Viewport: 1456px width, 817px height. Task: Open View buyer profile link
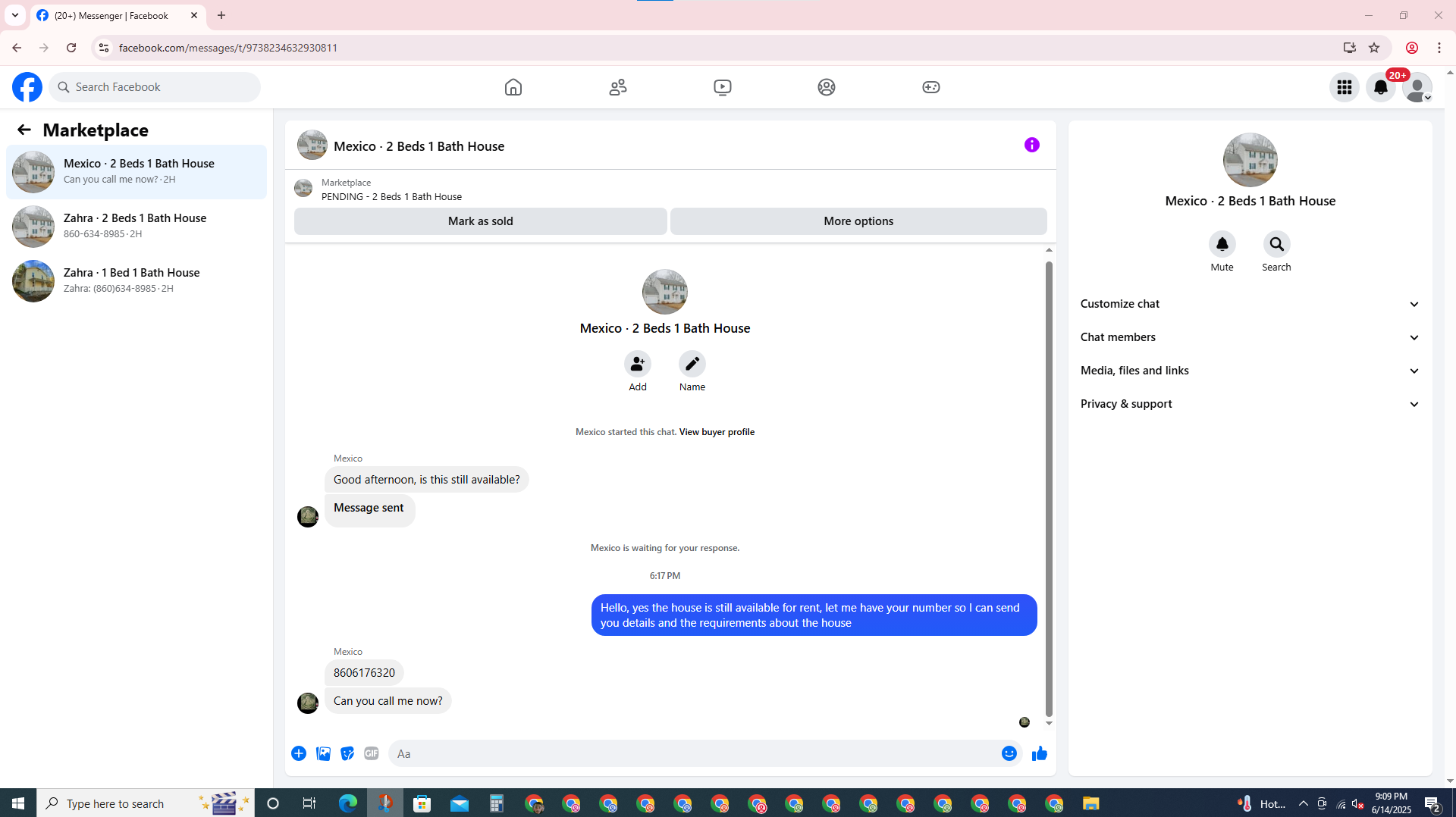(717, 432)
